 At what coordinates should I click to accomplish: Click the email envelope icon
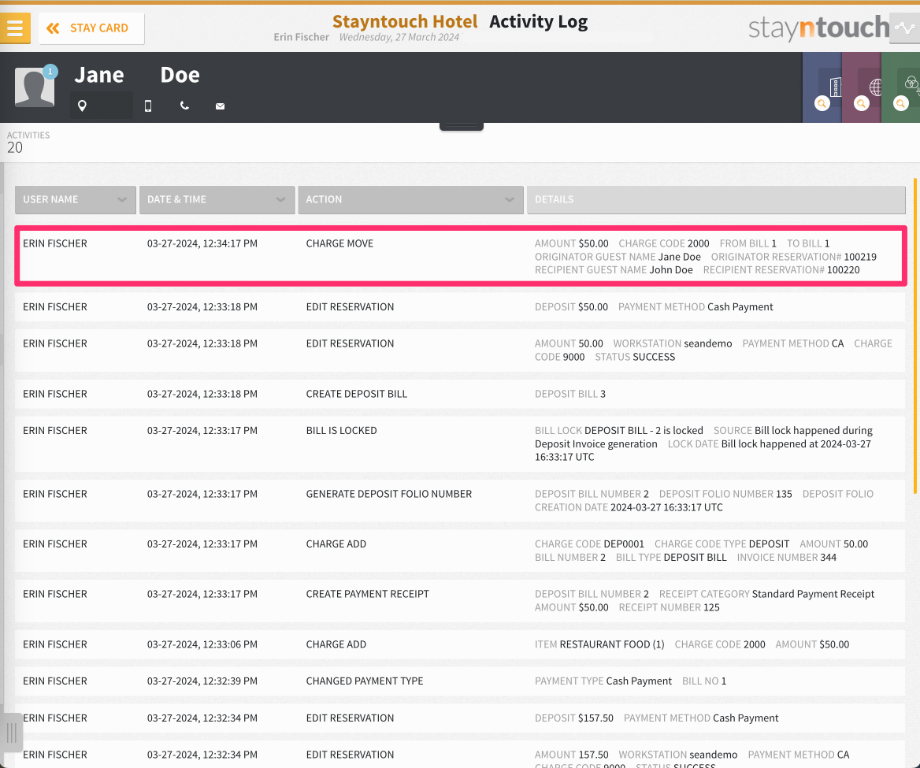[220, 106]
